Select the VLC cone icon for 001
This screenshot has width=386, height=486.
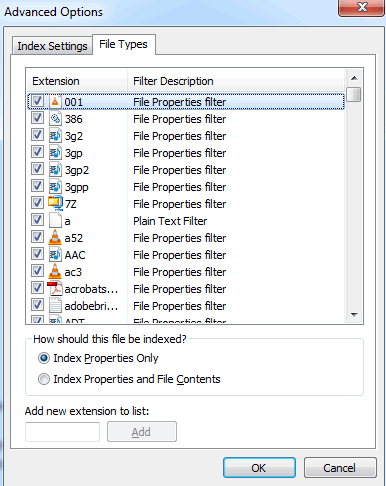55,102
